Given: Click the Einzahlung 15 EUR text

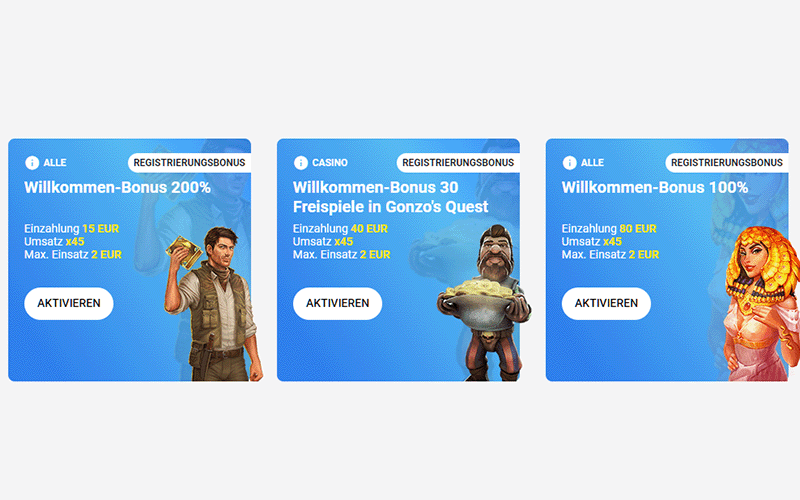Looking at the screenshot, I should tap(72, 229).
